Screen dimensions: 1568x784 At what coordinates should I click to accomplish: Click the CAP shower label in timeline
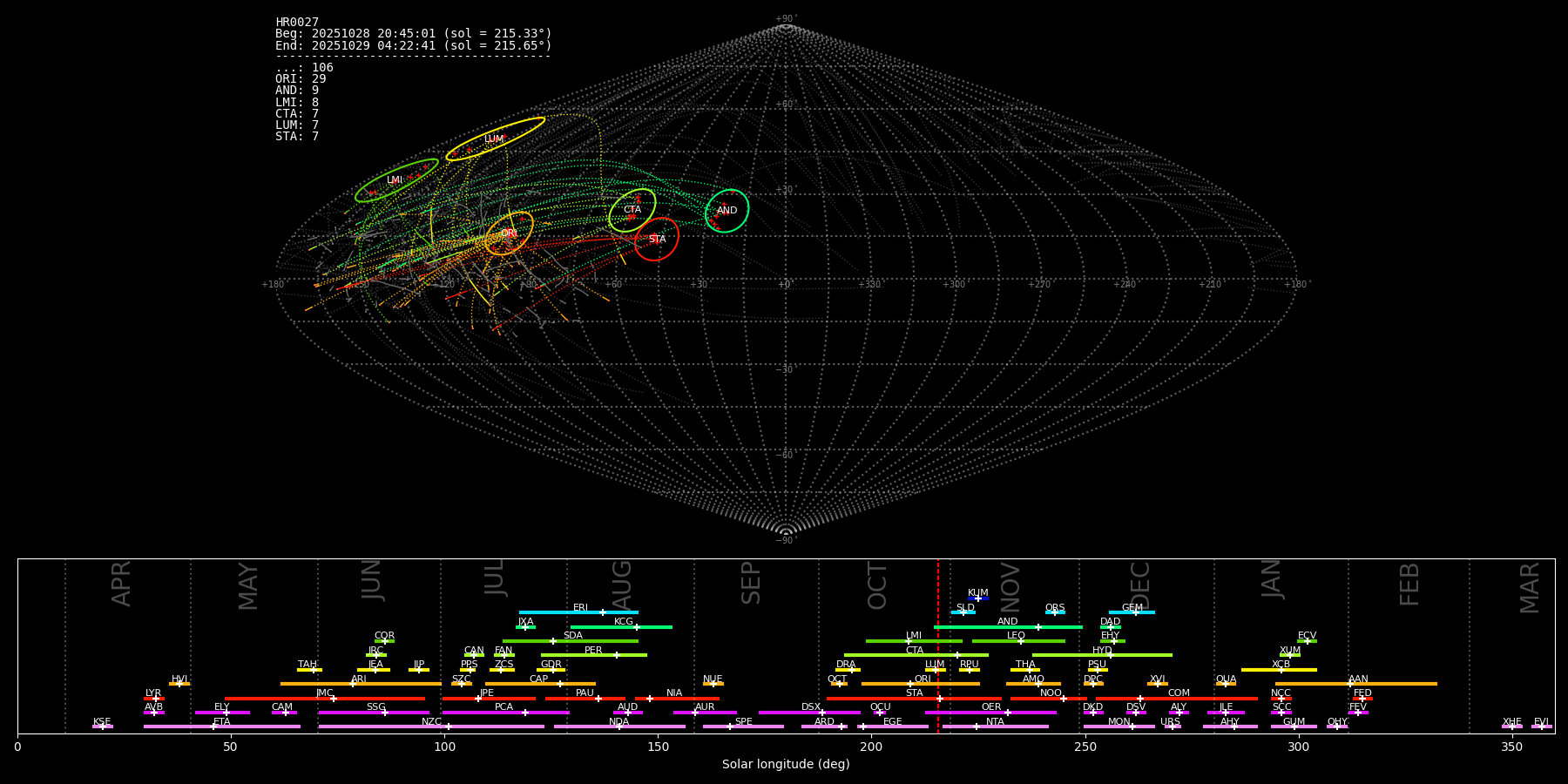(x=539, y=679)
